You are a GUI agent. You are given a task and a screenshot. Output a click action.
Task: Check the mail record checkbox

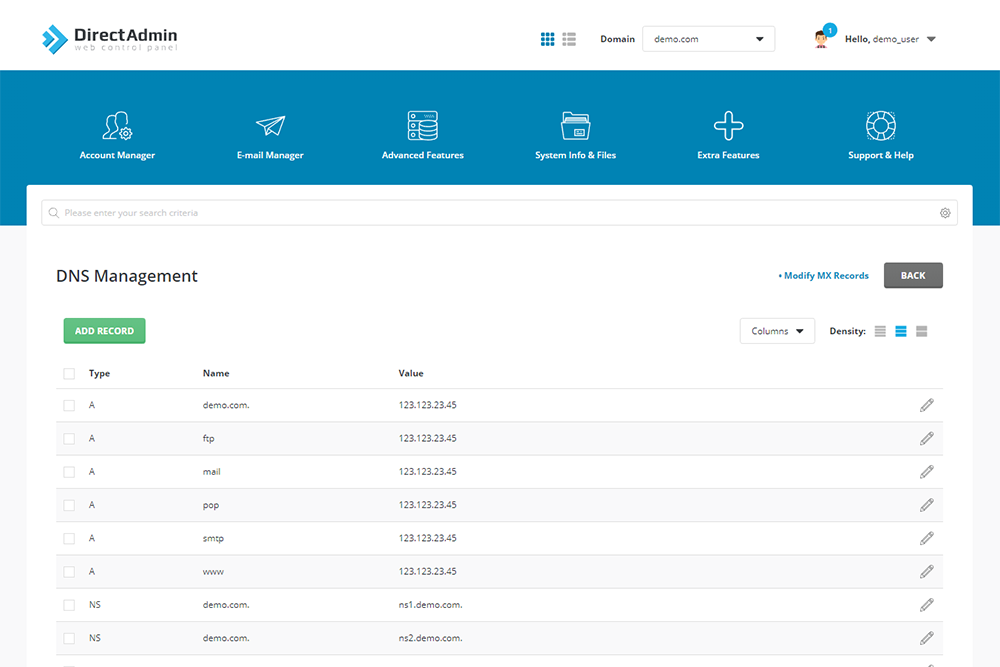coord(69,472)
